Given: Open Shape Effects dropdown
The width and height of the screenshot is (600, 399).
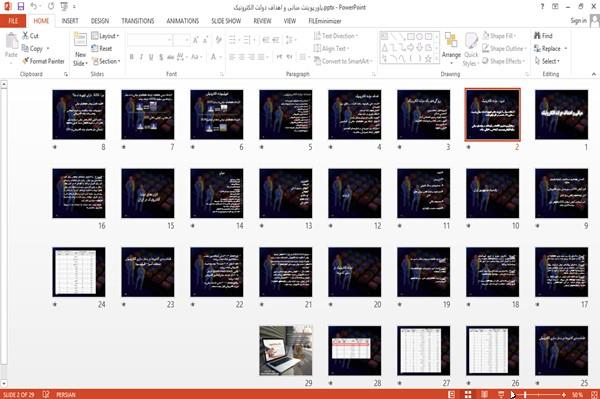Looking at the screenshot, I should pos(504,61).
